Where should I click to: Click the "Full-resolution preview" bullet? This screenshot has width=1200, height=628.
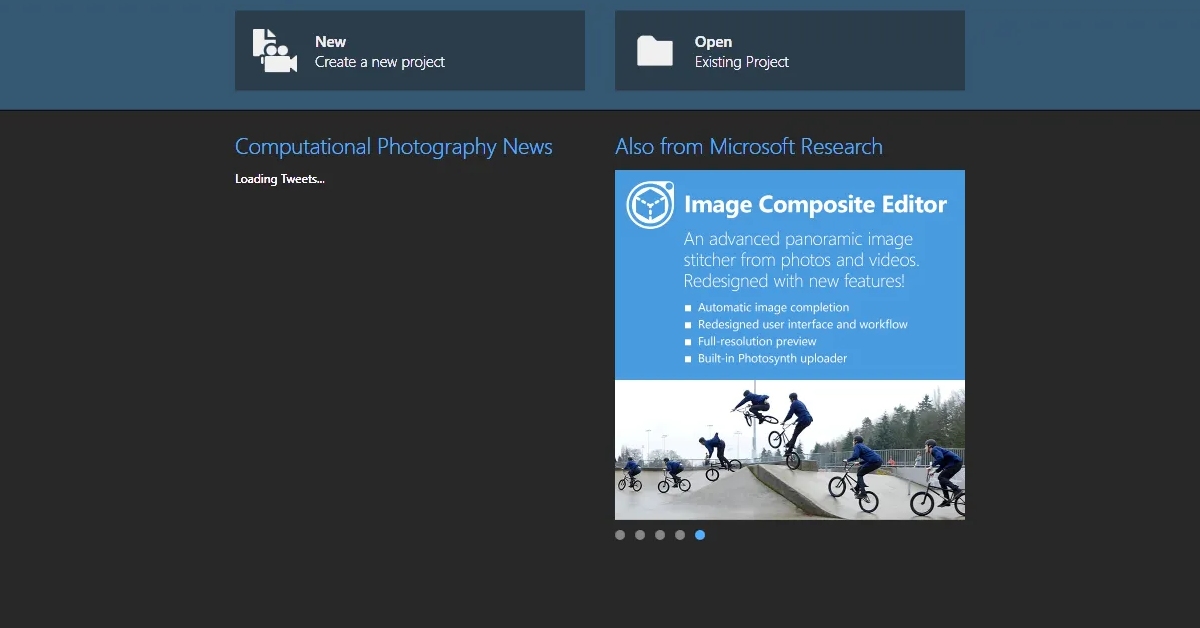point(757,341)
